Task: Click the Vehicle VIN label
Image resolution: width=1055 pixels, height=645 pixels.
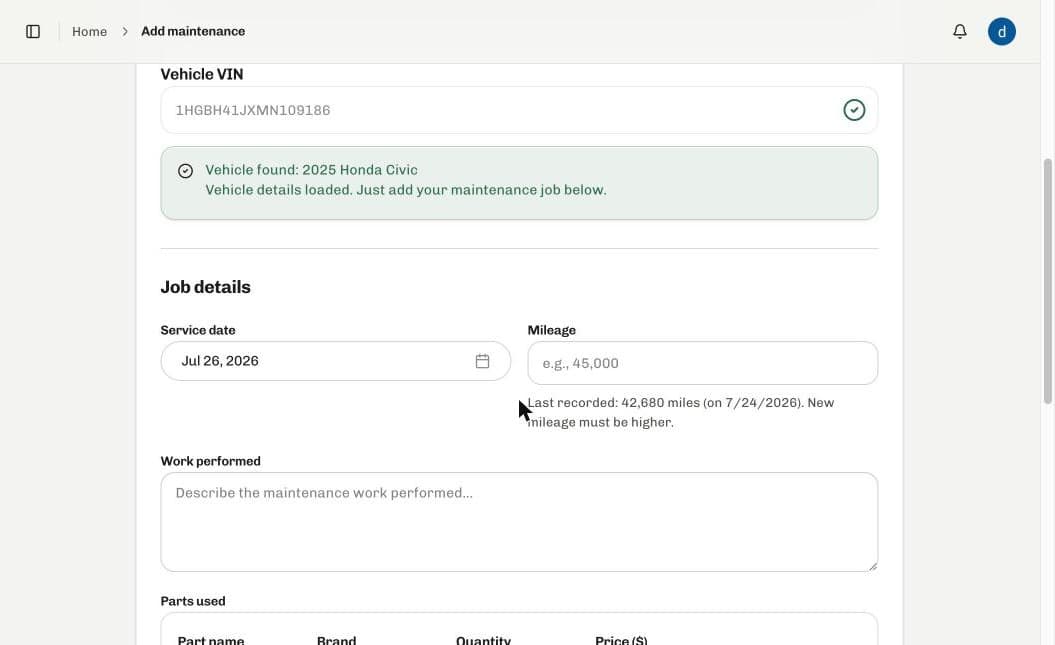Action: tap(202, 74)
